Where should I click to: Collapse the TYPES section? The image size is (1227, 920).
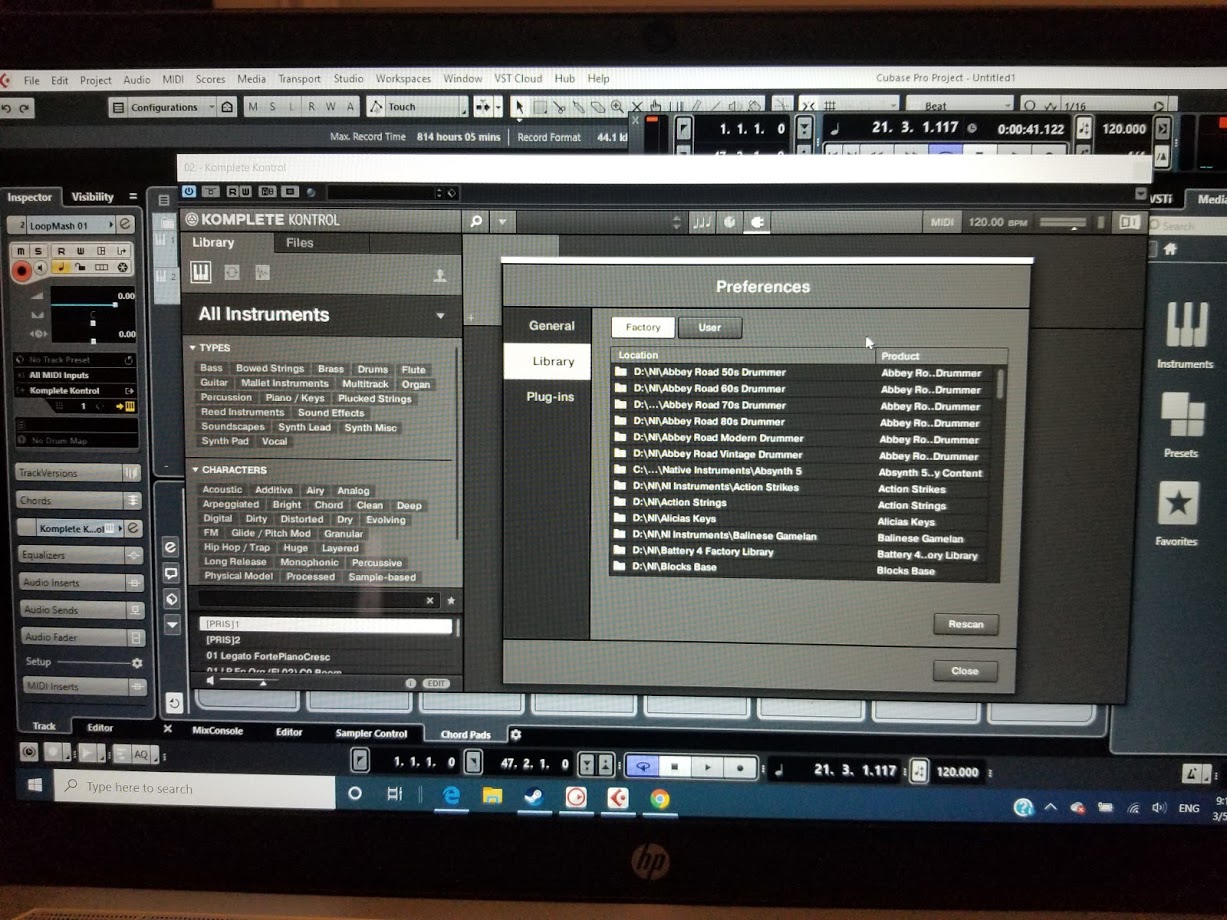[x=194, y=348]
